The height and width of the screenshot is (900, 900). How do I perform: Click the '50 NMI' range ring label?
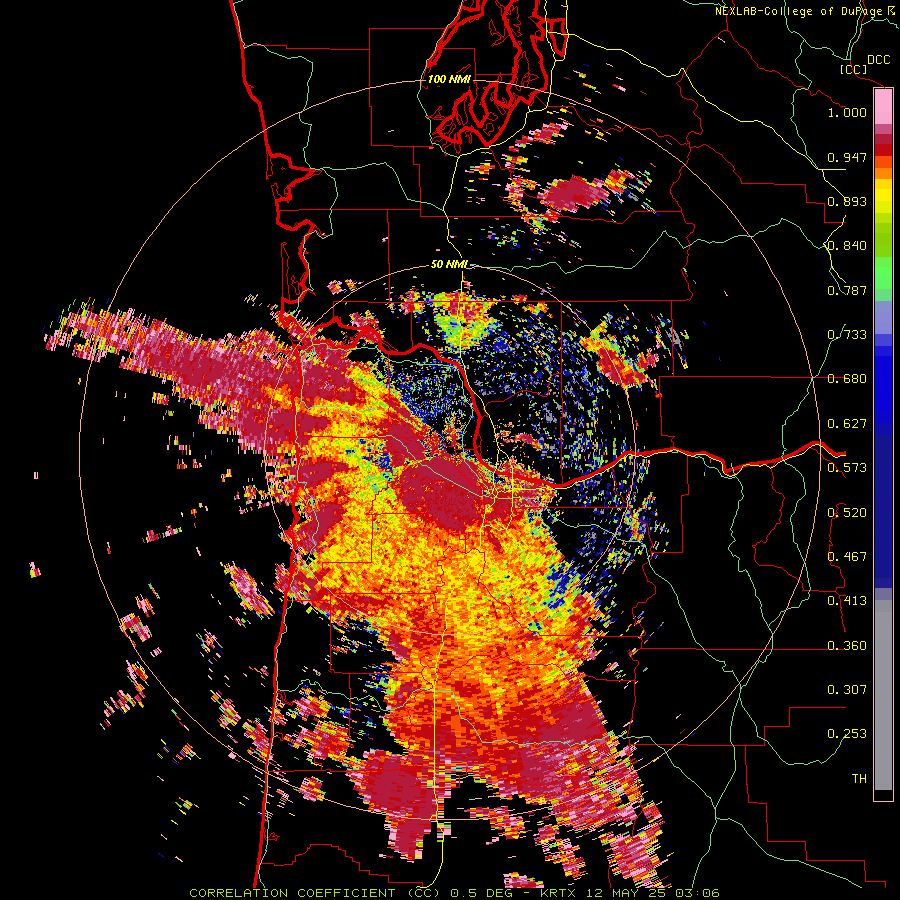pos(449,264)
